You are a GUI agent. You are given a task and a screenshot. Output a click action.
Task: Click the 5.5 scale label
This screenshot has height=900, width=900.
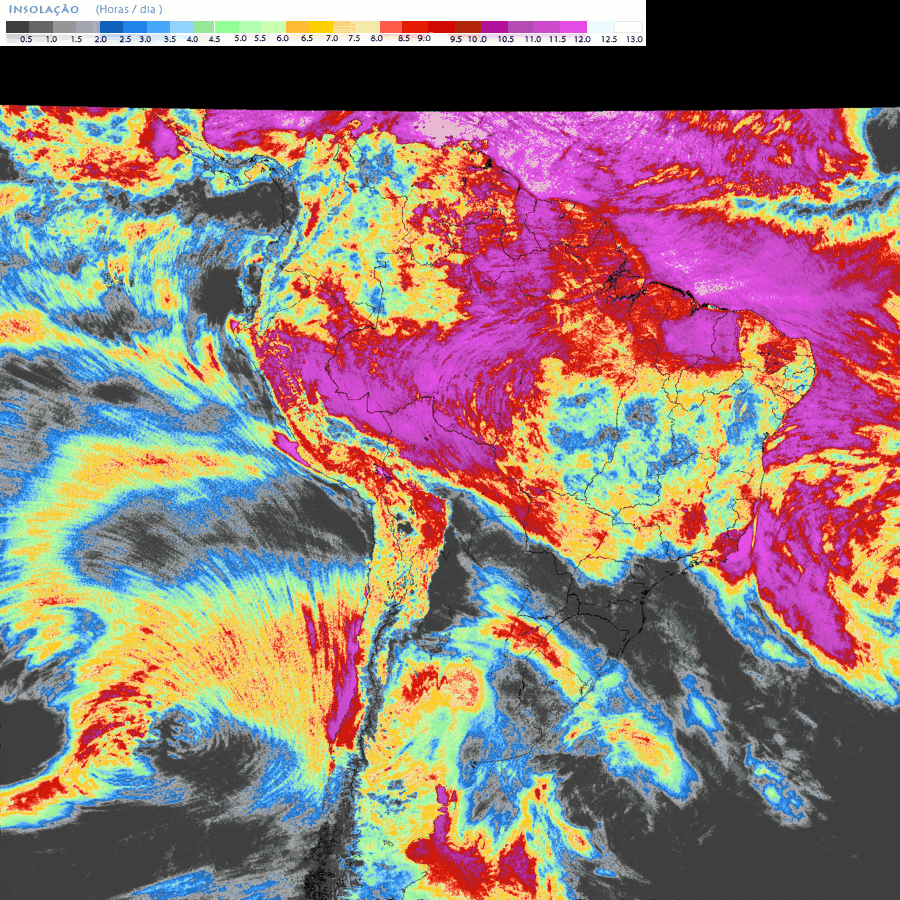260,38
